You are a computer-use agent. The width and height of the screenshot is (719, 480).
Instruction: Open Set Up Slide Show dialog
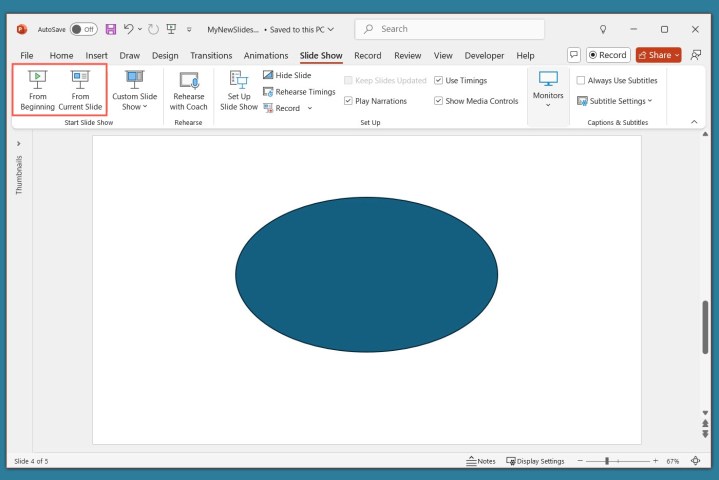pos(239,90)
